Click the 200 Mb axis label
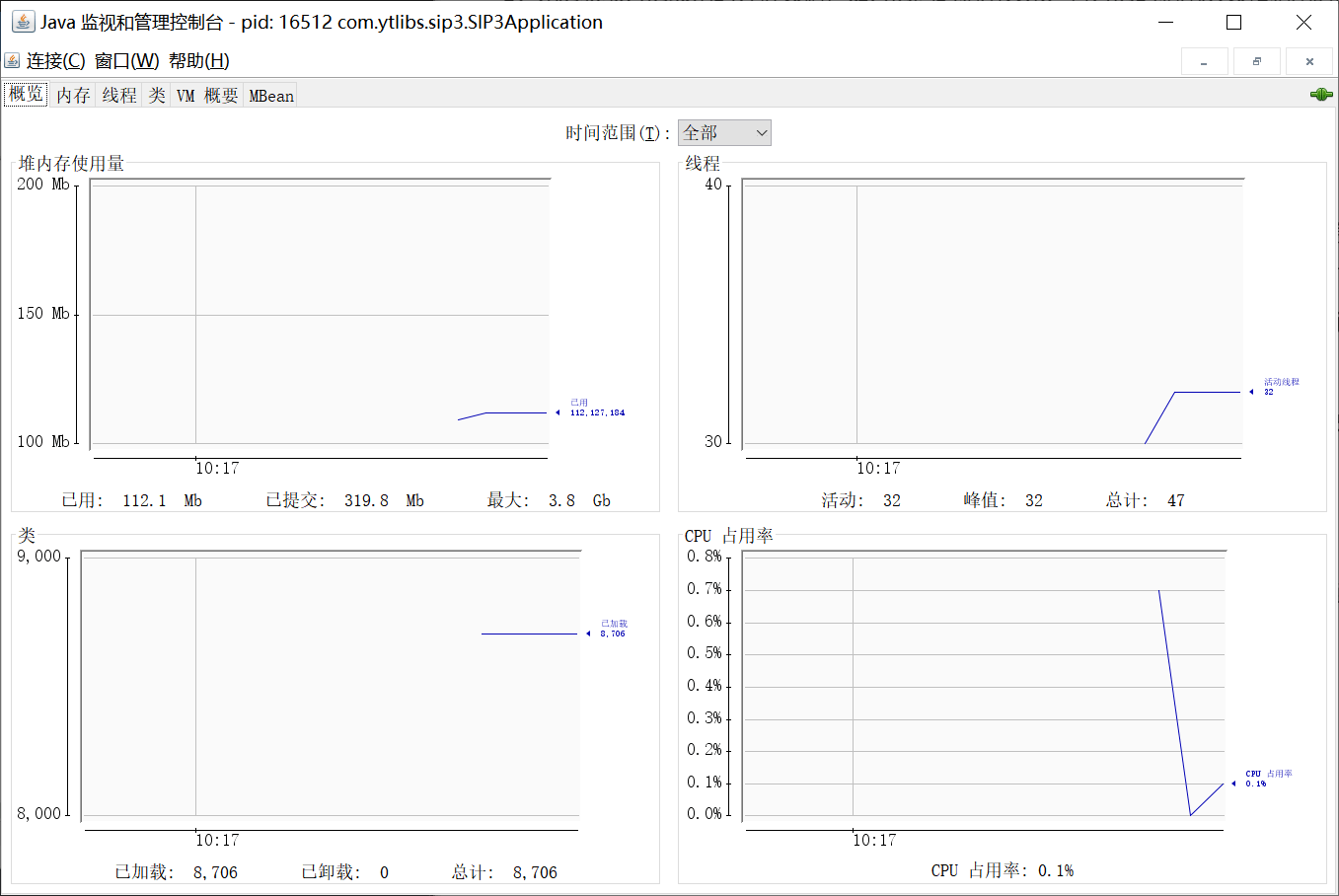1339x896 pixels. [x=43, y=184]
